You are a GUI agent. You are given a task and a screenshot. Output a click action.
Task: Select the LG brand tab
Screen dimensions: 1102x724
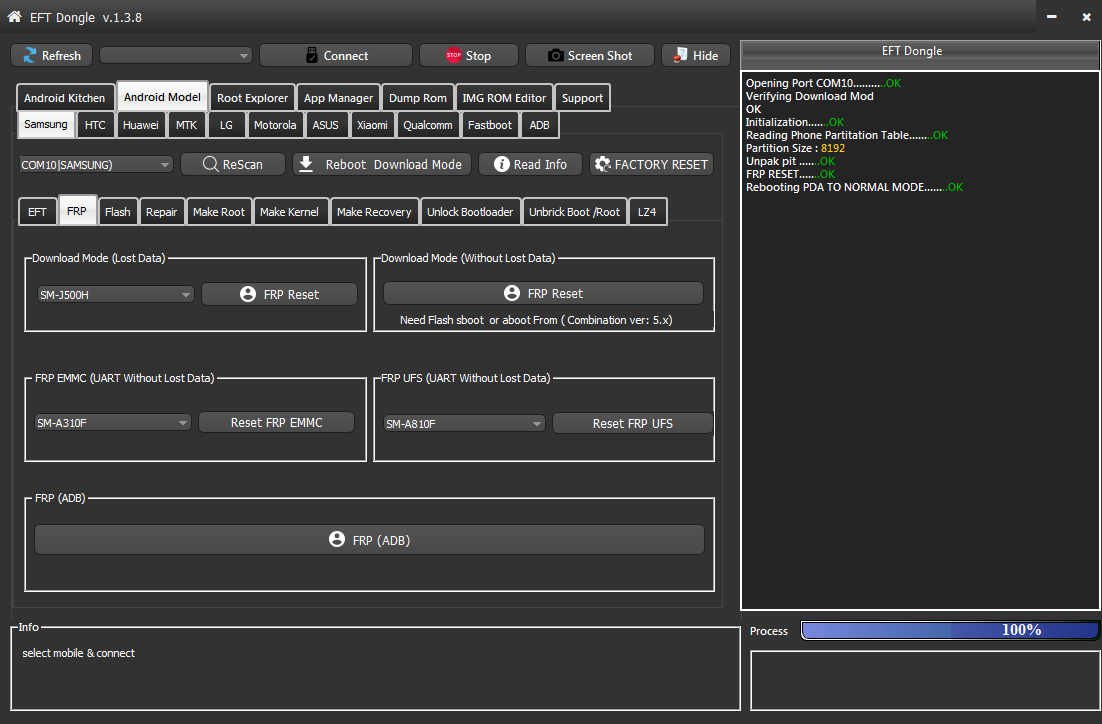(226, 124)
